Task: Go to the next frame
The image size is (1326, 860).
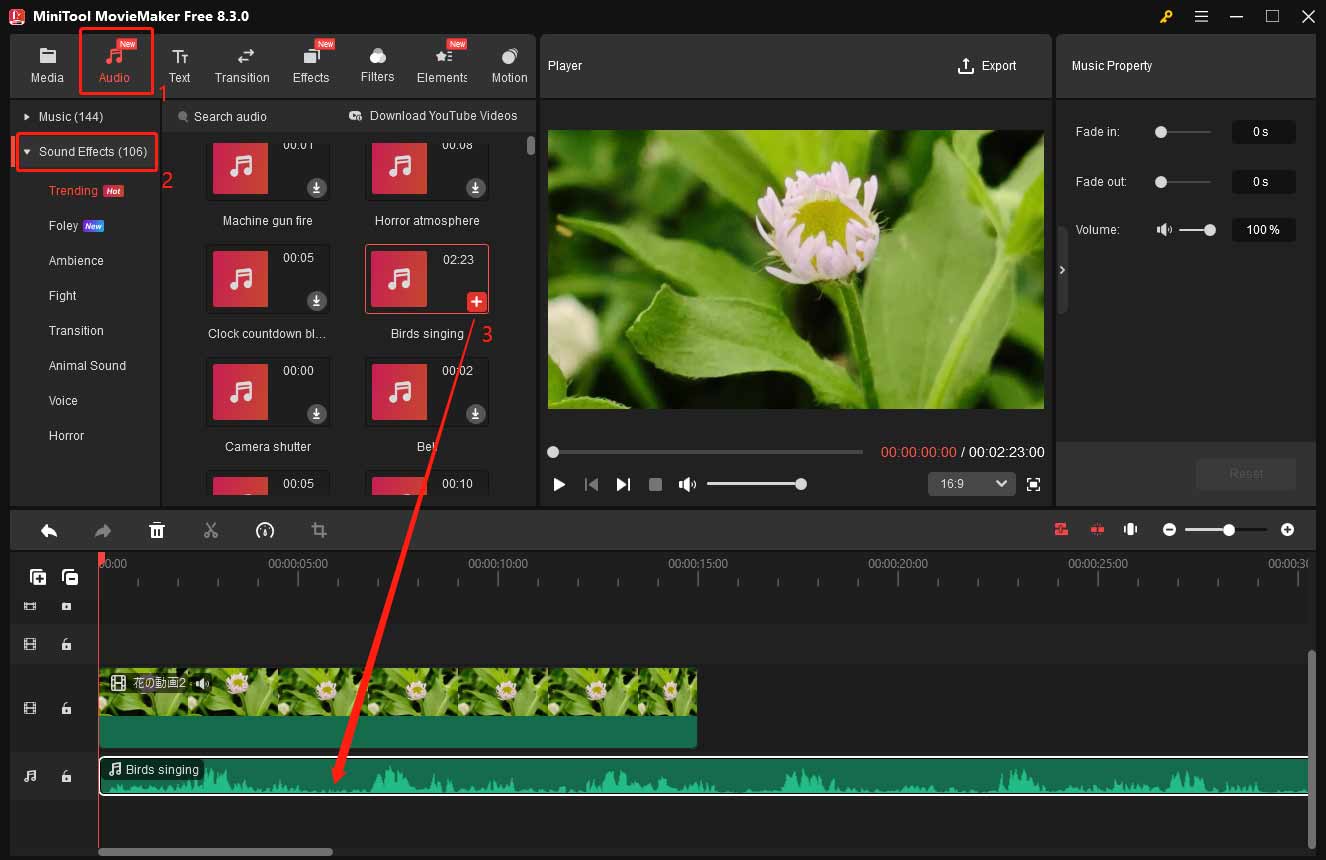Action: [623, 484]
